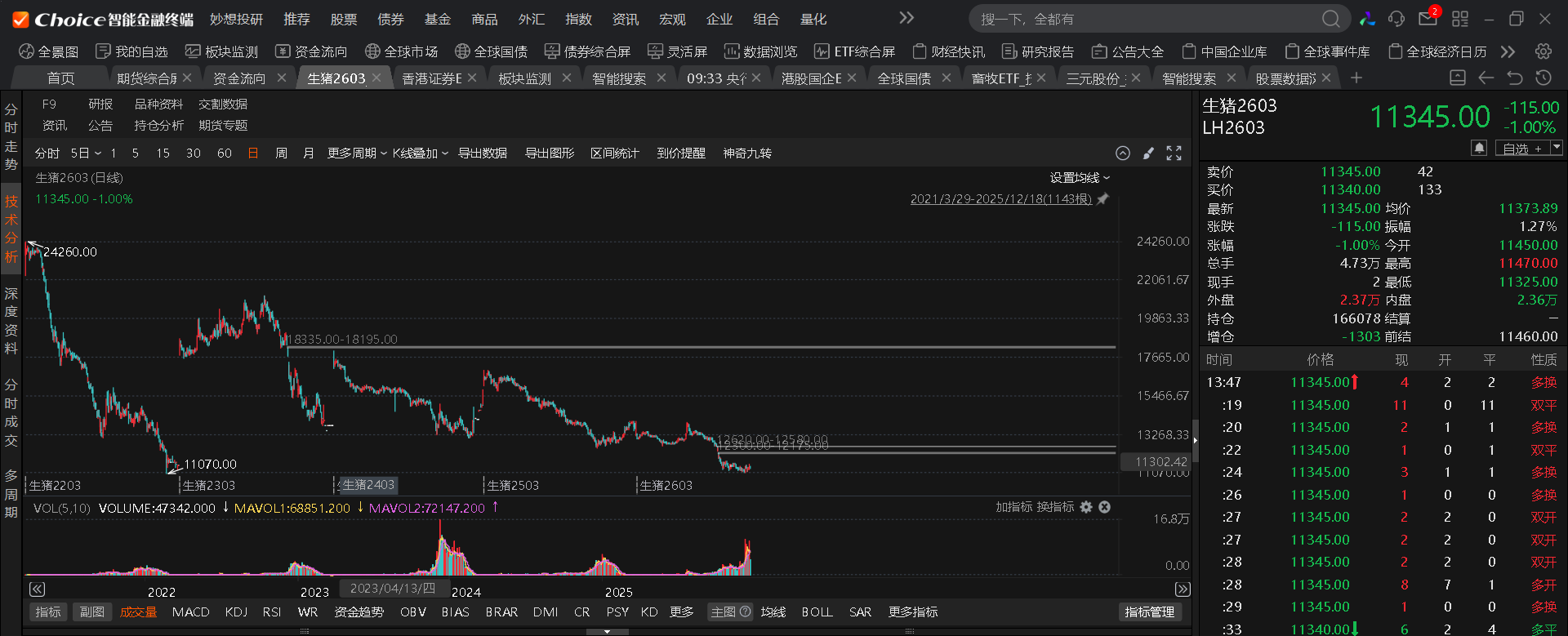This screenshot has width=1568, height=636.
Task: Select the 月 monthly chart period
Action: 309,153
